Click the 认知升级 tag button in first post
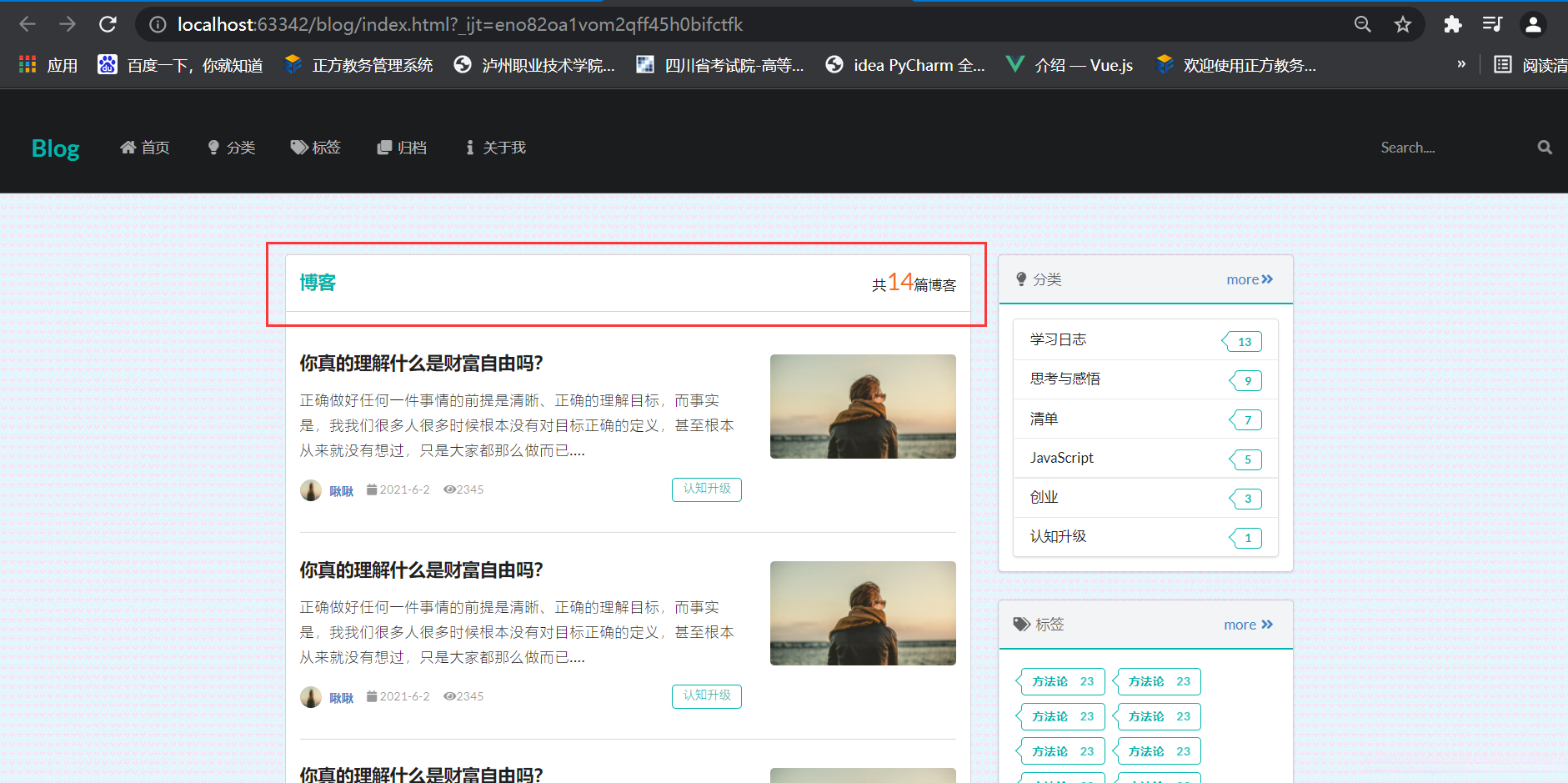 point(707,489)
